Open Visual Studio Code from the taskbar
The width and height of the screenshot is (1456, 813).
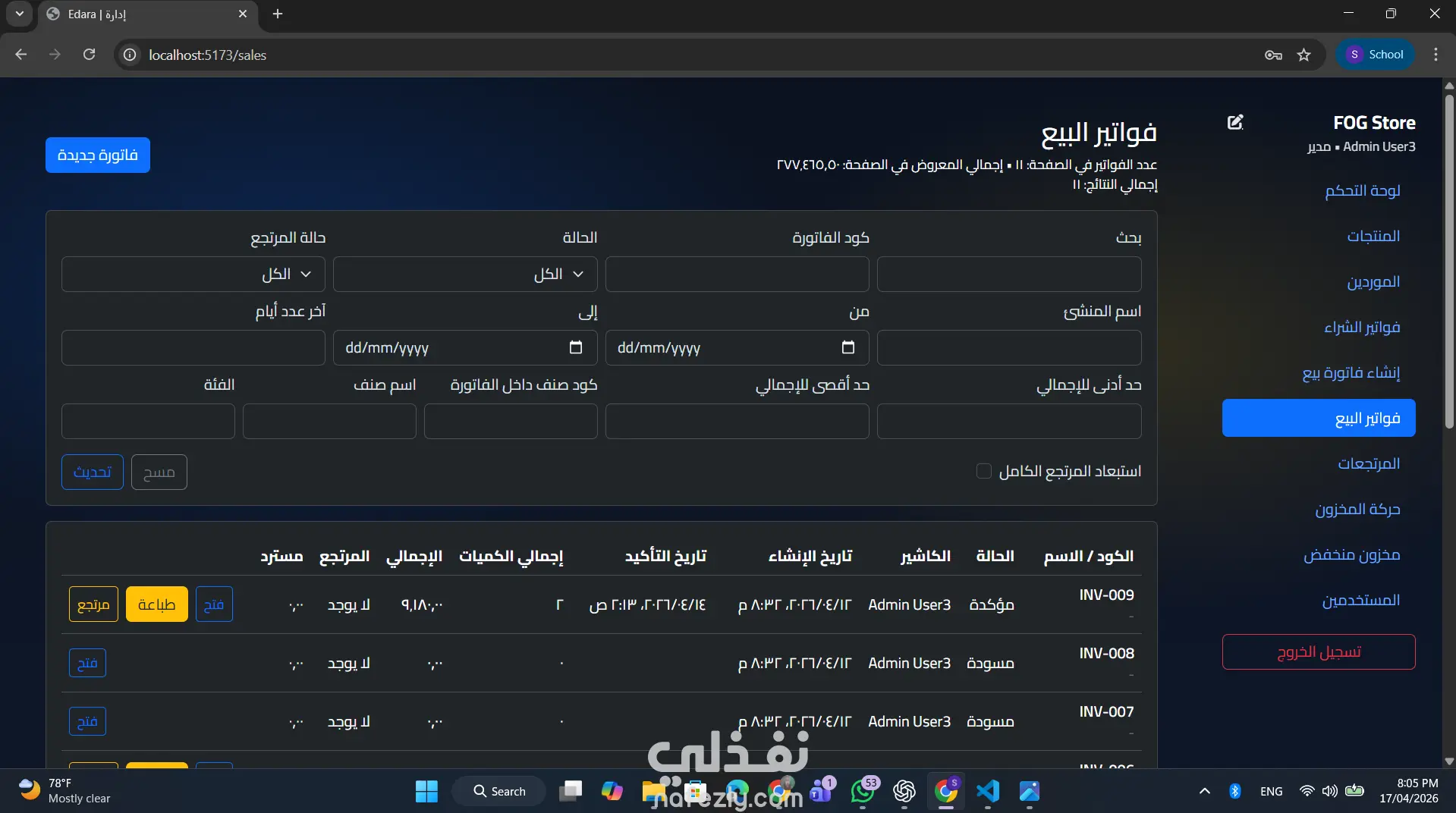click(988, 791)
